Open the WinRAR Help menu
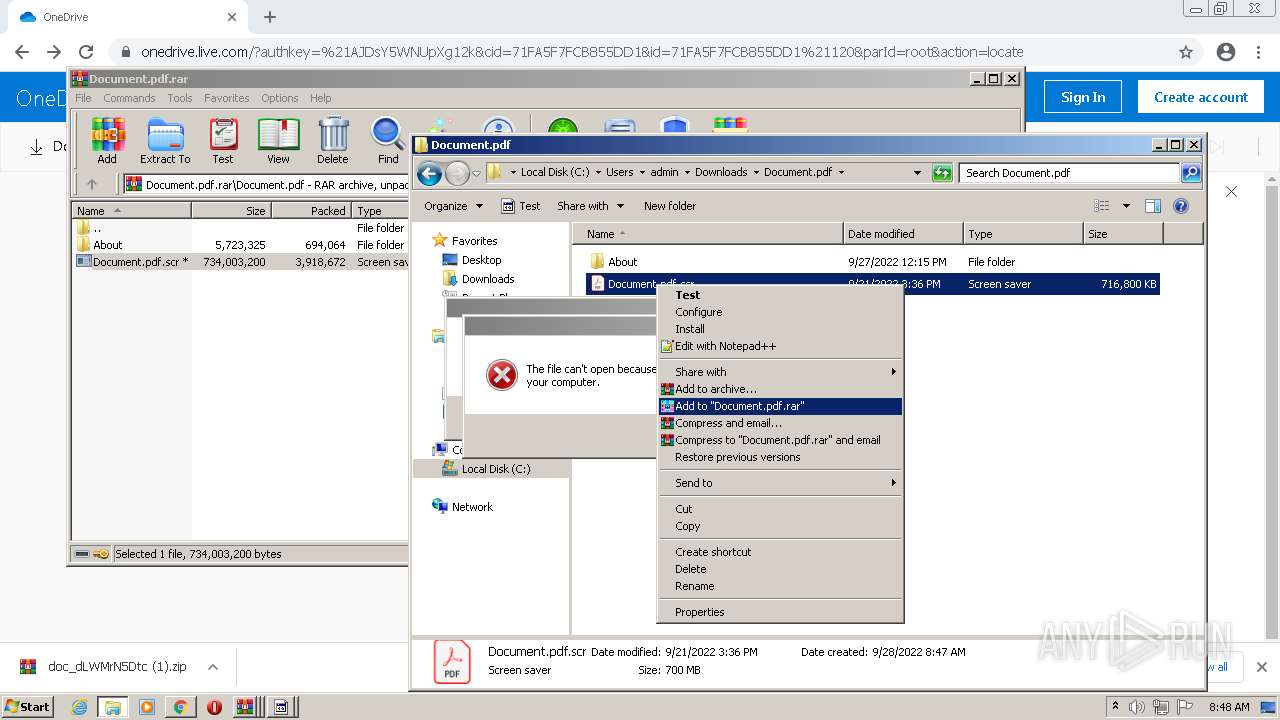The width and height of the screenshot is (1280, 720). tap(320, 98)
